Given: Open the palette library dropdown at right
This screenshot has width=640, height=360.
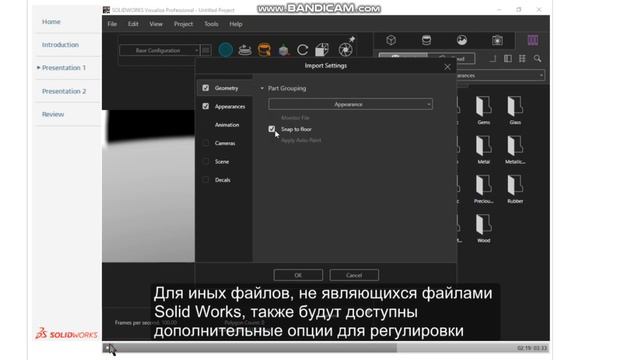Looking at the screenshot, I should (500, 76).
